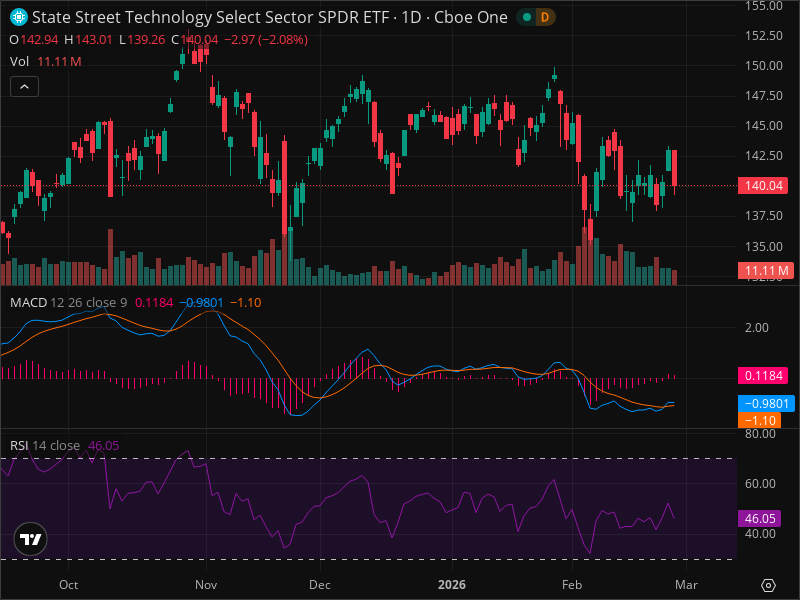Click the 135.00 price scale label
Viewport: 800px width, 600px height.
pyautogui.click(x=764, y=246)
